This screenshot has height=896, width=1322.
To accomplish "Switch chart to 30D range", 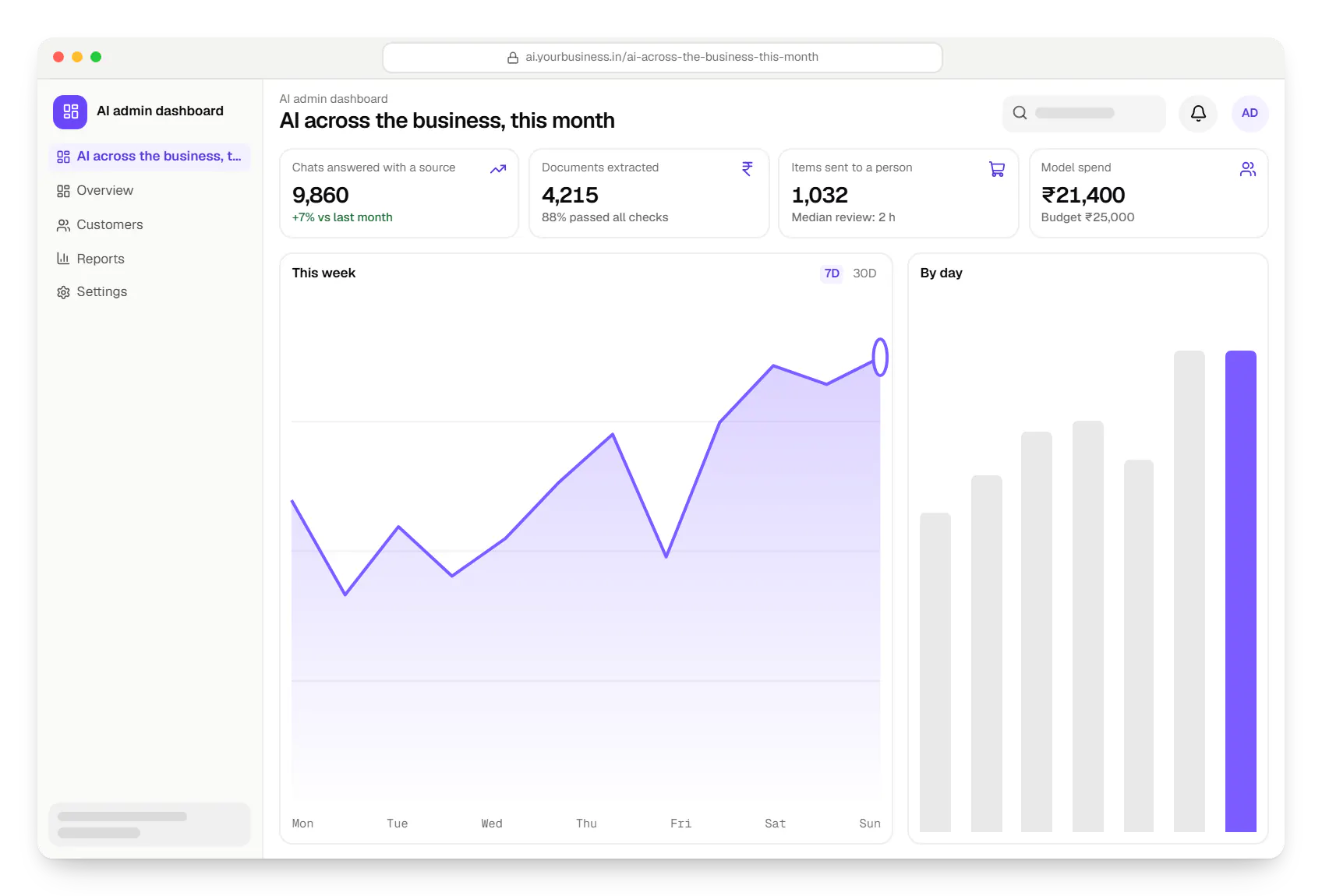I will [864, 273].
